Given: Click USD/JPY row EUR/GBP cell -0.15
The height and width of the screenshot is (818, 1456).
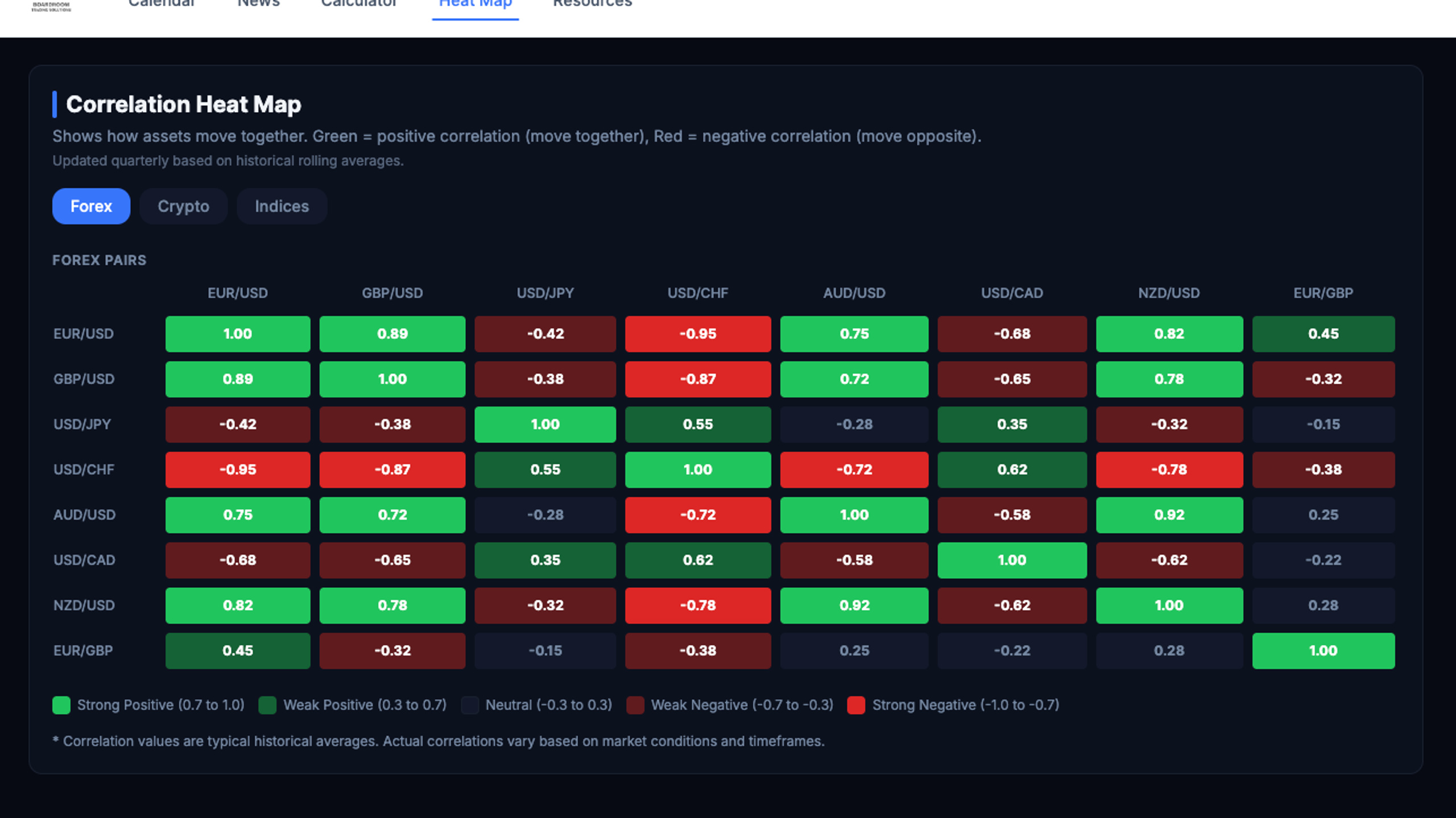Looking at the screenshot, I should coord(1323,424).
